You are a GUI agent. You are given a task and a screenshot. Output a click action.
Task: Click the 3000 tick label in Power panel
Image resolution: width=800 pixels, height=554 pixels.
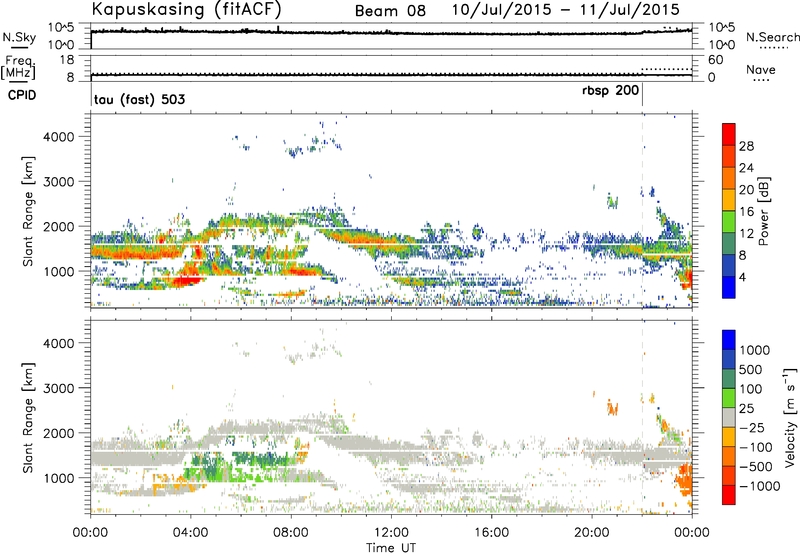click(59, 182)
